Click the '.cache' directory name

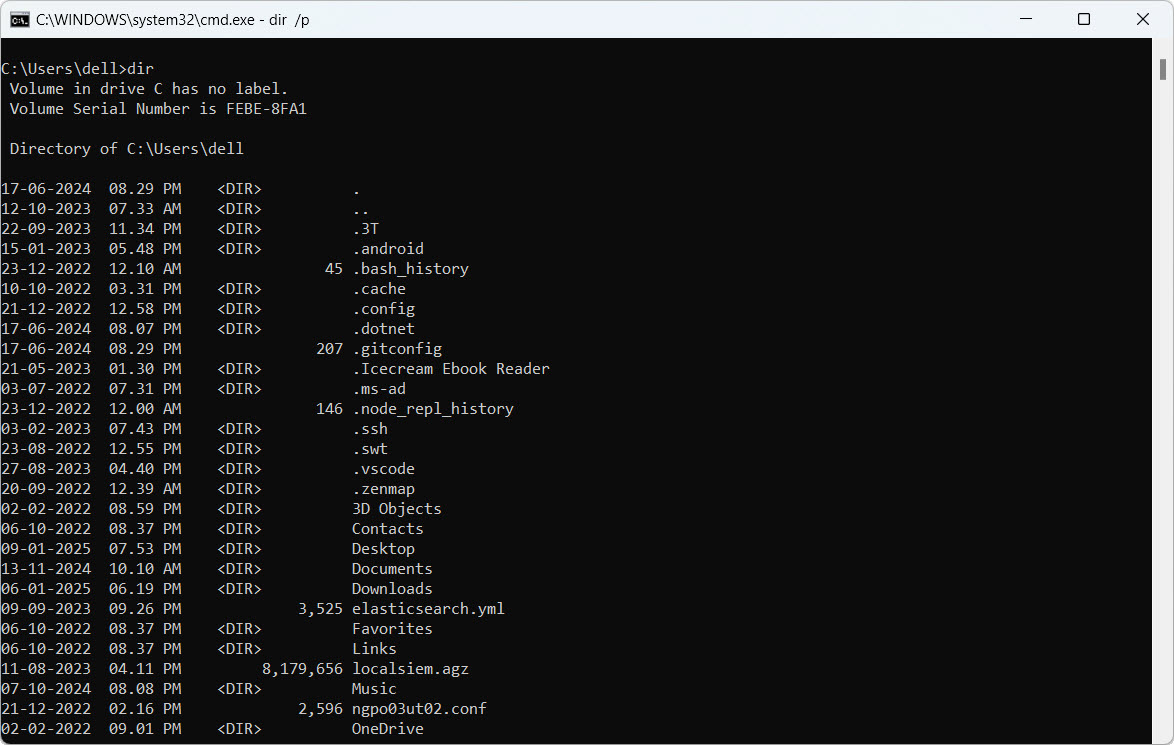[x=379, y=288]
